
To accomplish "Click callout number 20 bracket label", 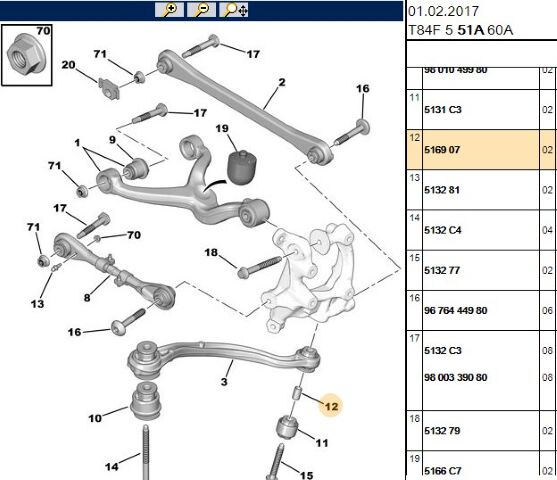I will click(x=69, y=65).
